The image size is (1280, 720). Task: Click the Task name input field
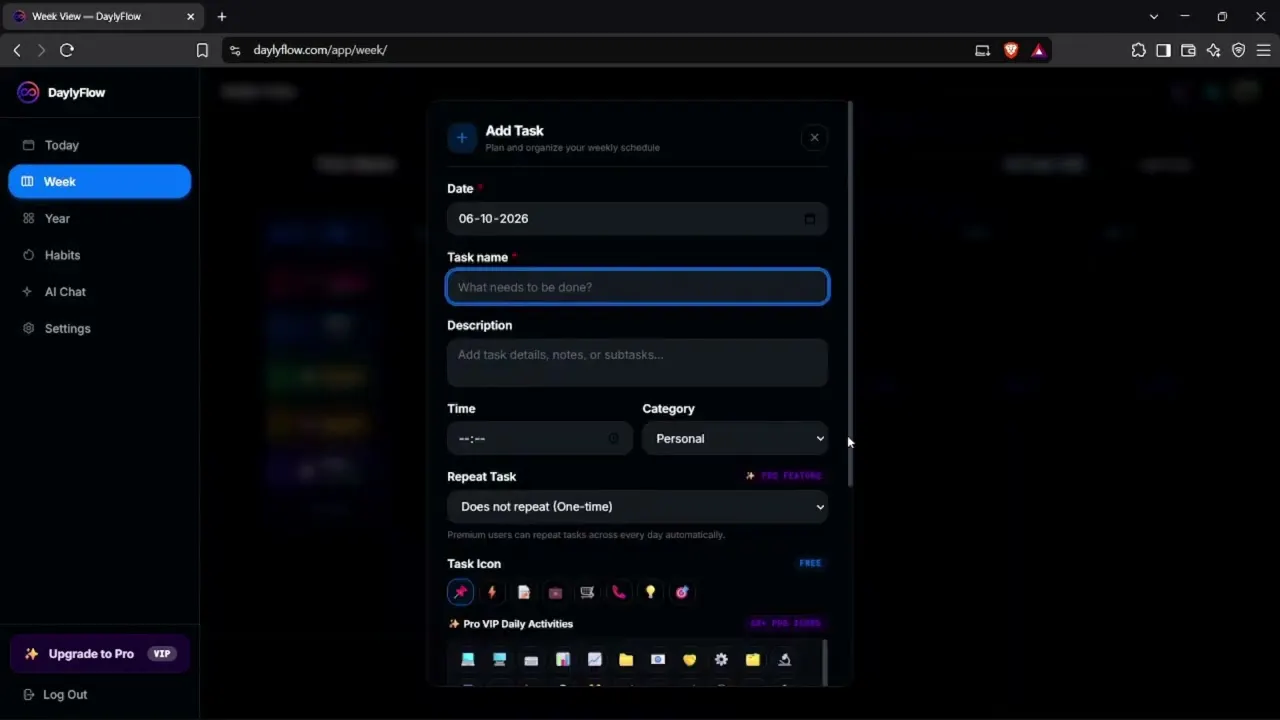click(637, 287)
